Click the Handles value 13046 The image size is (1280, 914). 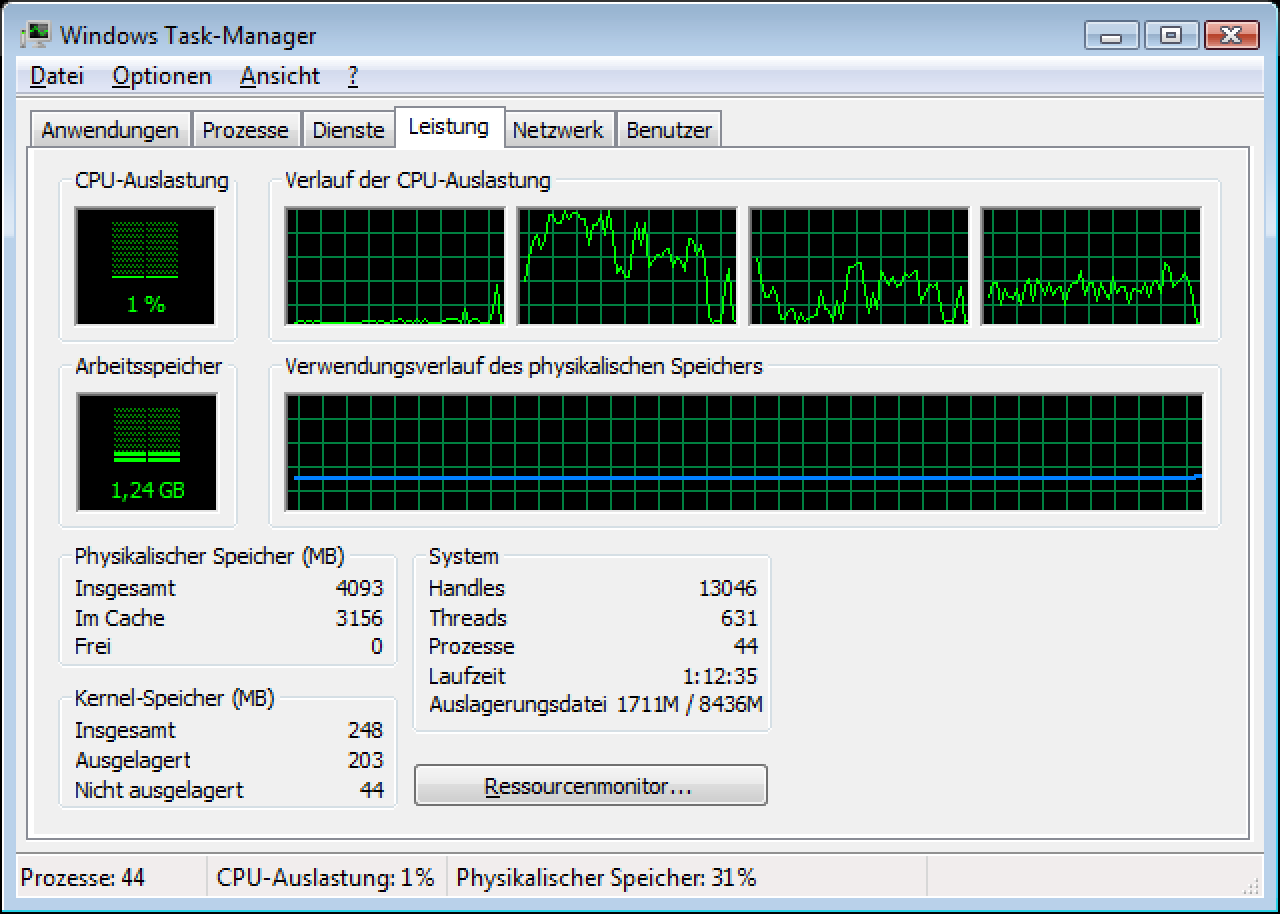coord(728,589)
